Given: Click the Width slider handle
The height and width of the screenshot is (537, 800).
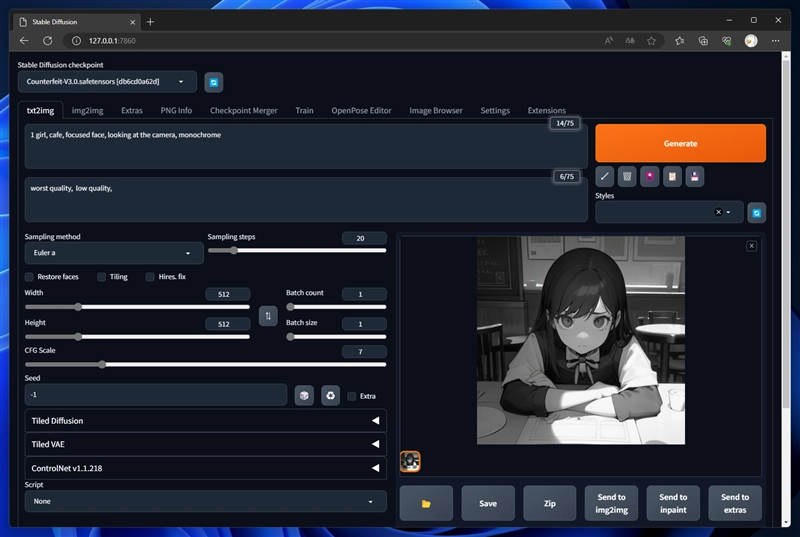Looking at the screenshot, I should coord(78,307).
